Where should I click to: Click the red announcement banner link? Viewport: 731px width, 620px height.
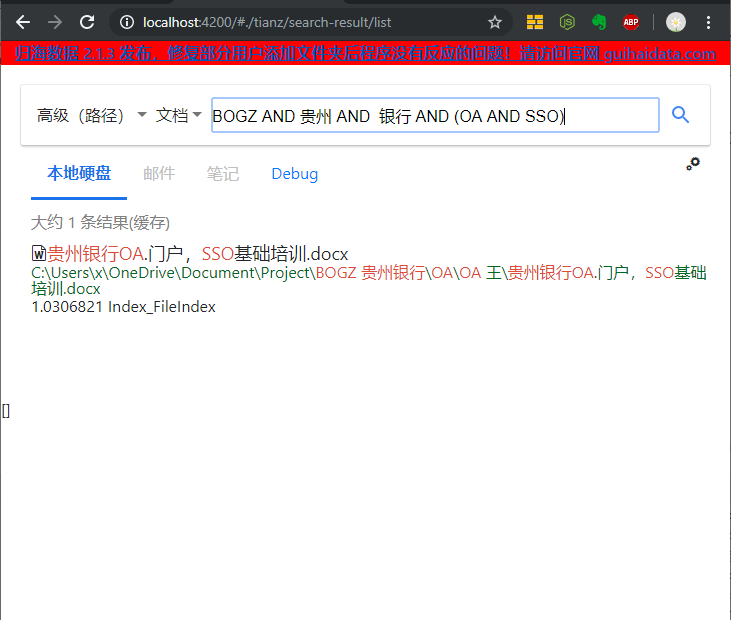[x=365, y=54]
